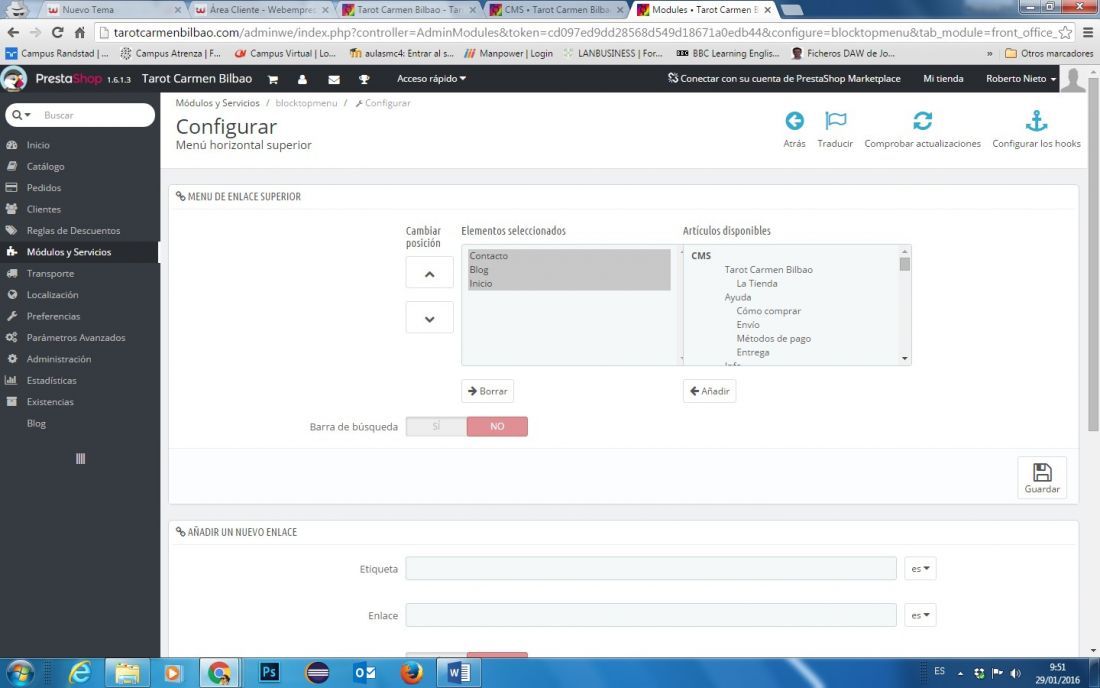
Task: Open Word from the taskbar
Action: point(458,673)
